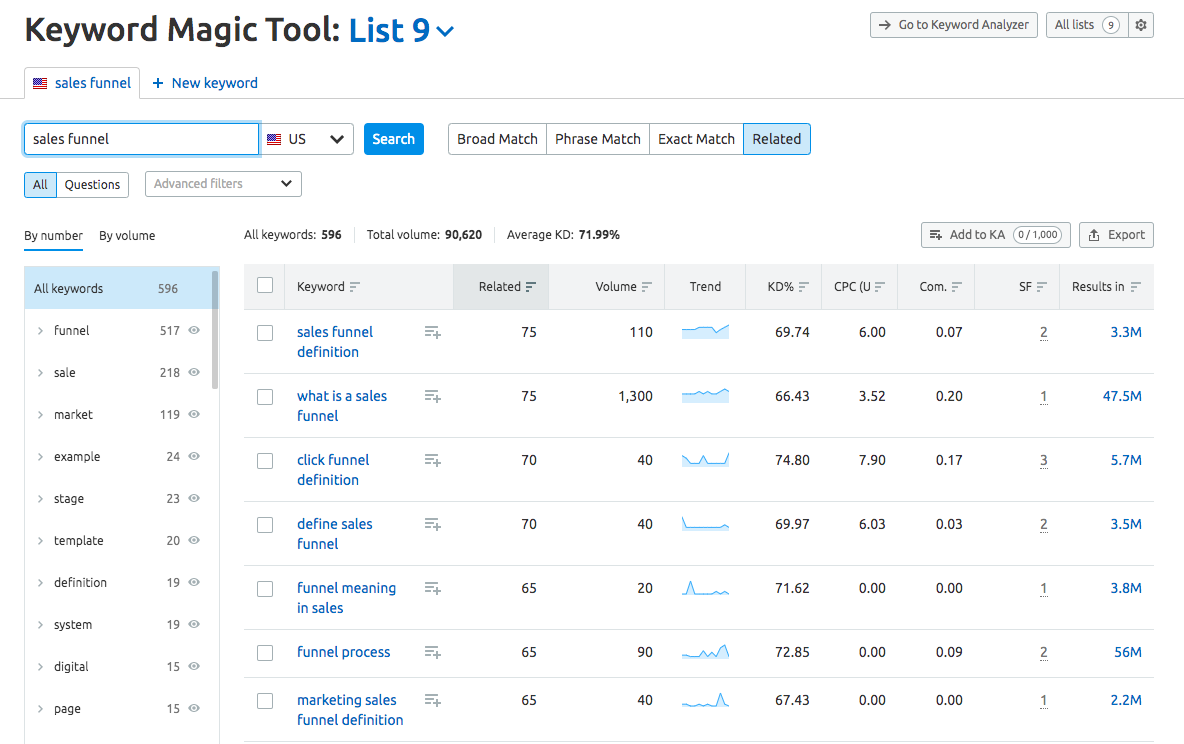This screenshot has height=744, width=1184.
Task: Switch to the Phrase Match tab
Action: [x=597, y=139]
